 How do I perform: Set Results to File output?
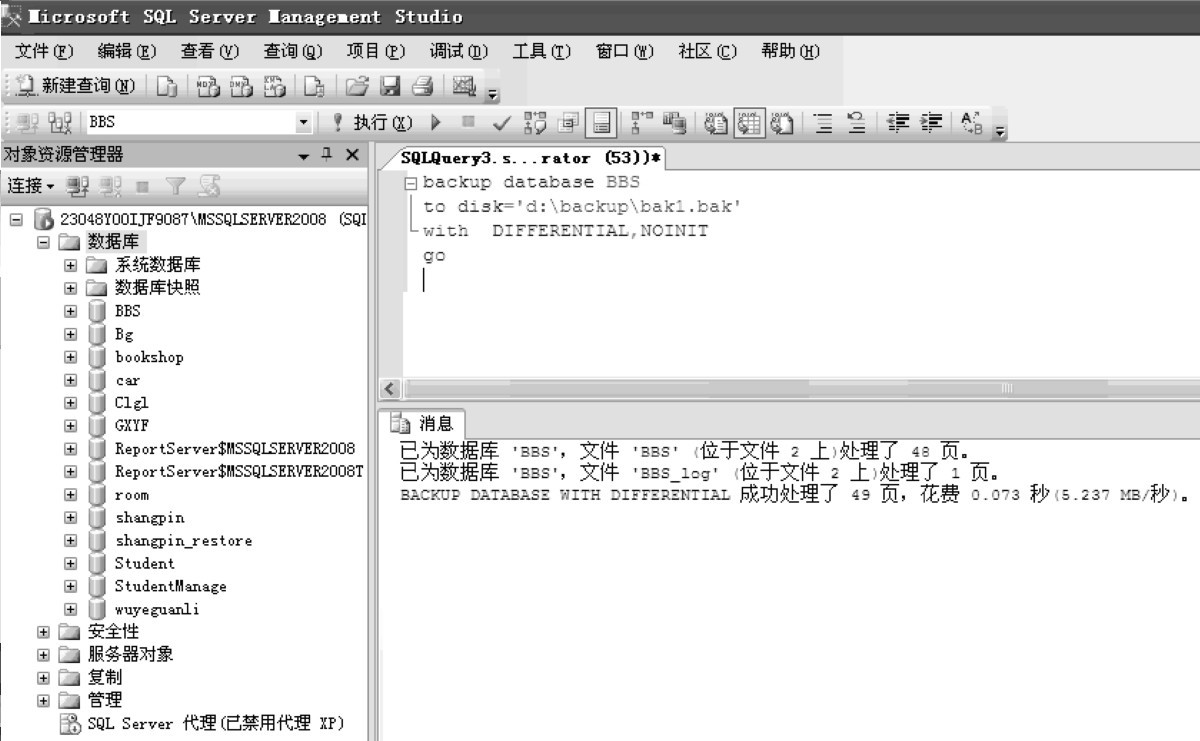(782, 123)
